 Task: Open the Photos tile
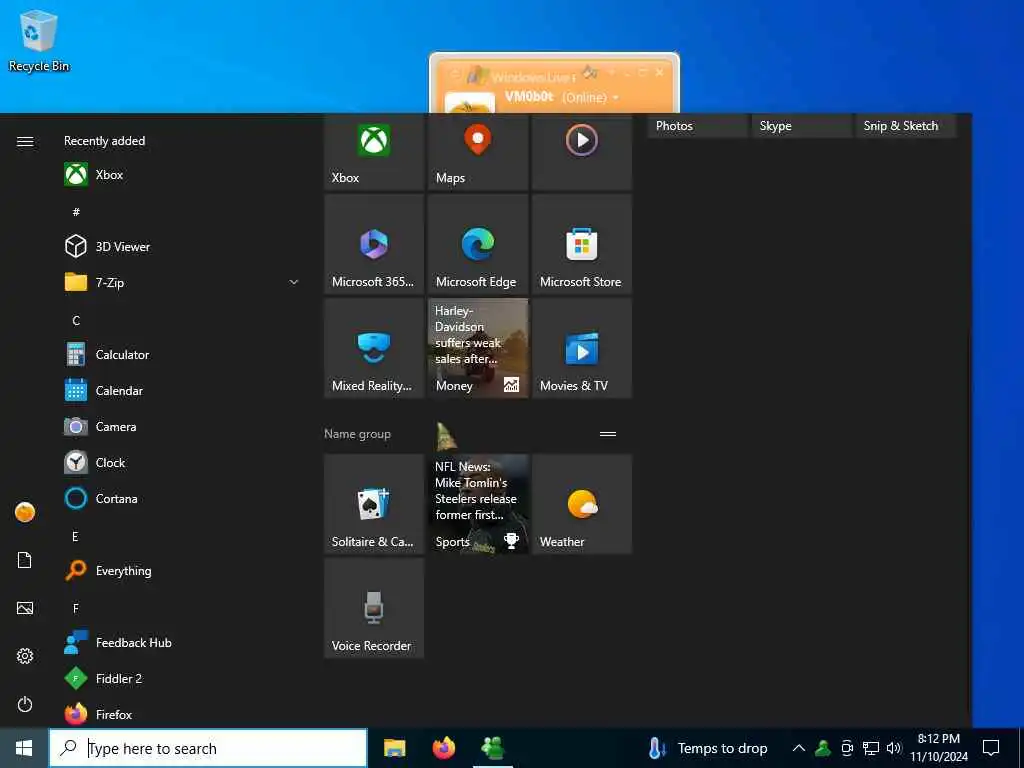pos(697,126)
